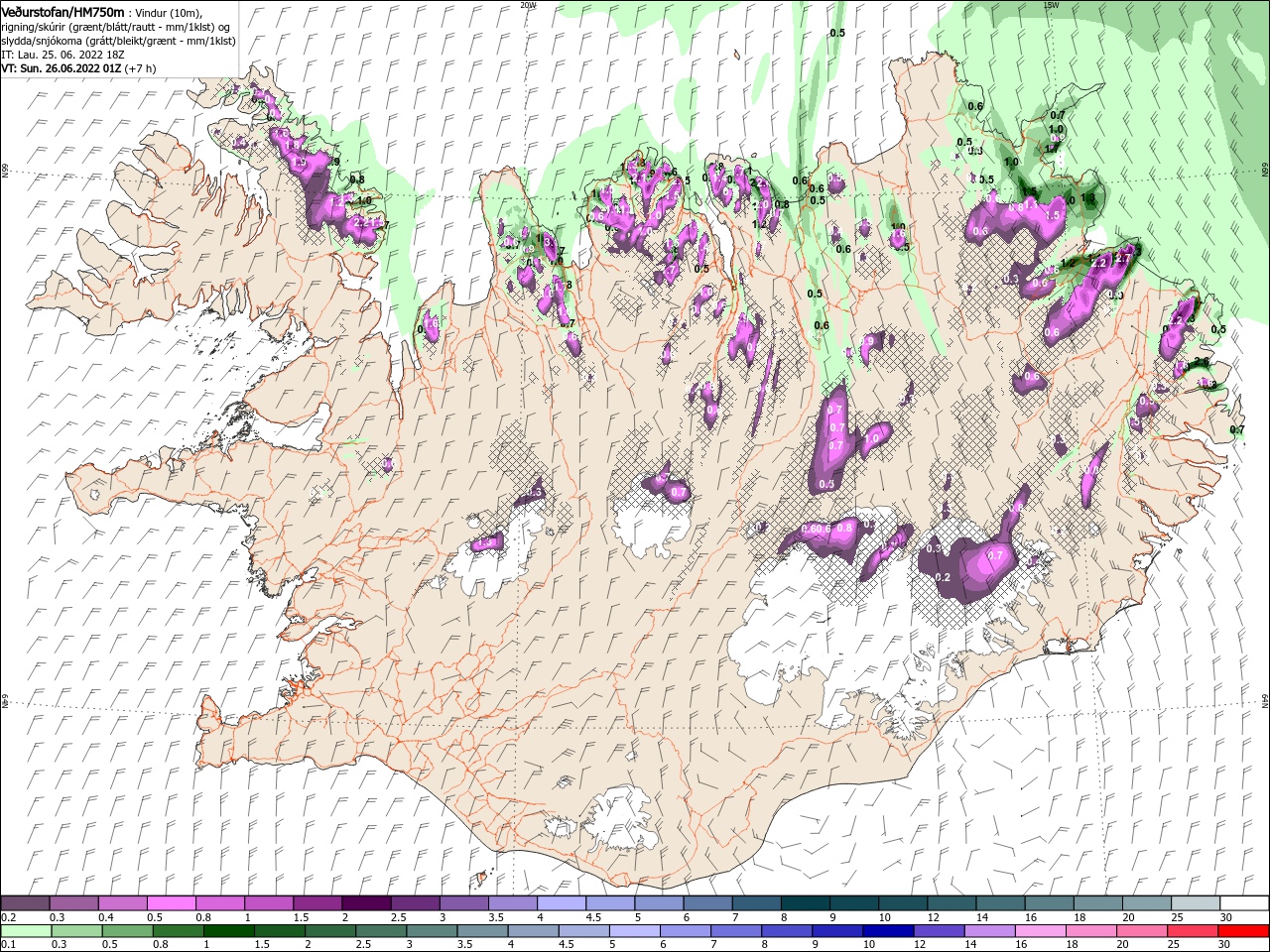The height and width of the screenshot is (952, 1270).
Task: Click the Veðurstofan/HM750m title text
Action: click(x=63, y=11)
